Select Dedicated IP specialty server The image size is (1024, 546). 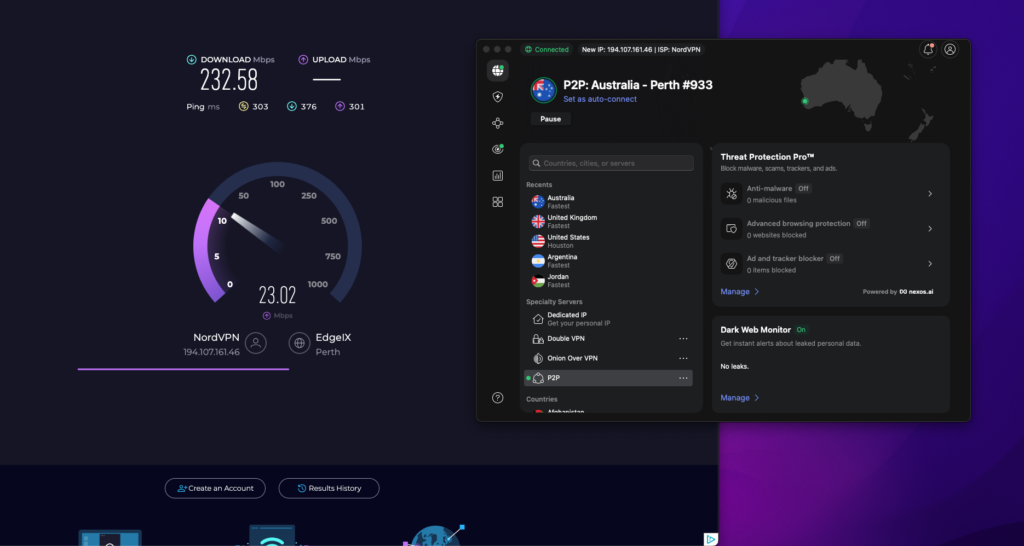(x=611, y=319)
